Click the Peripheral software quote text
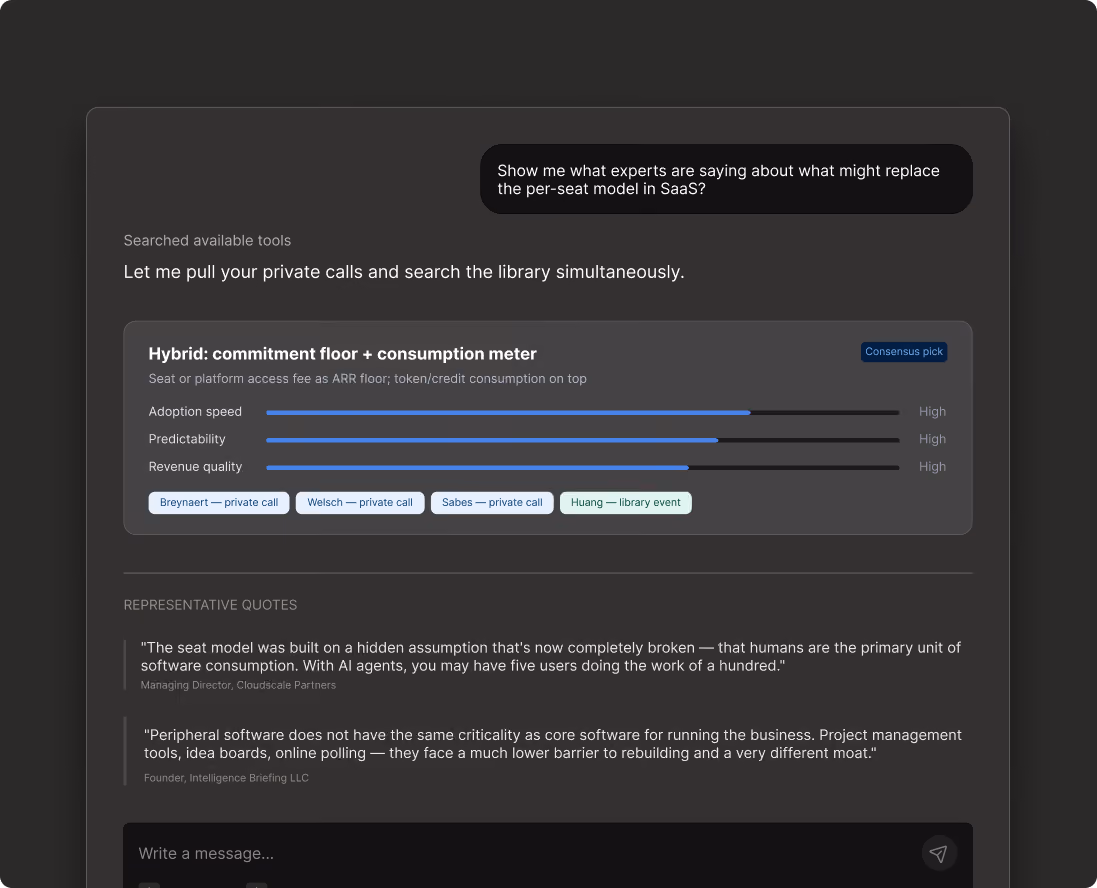Image resolution: width=1097 pixels, height=888 pixels. [553, 744]
